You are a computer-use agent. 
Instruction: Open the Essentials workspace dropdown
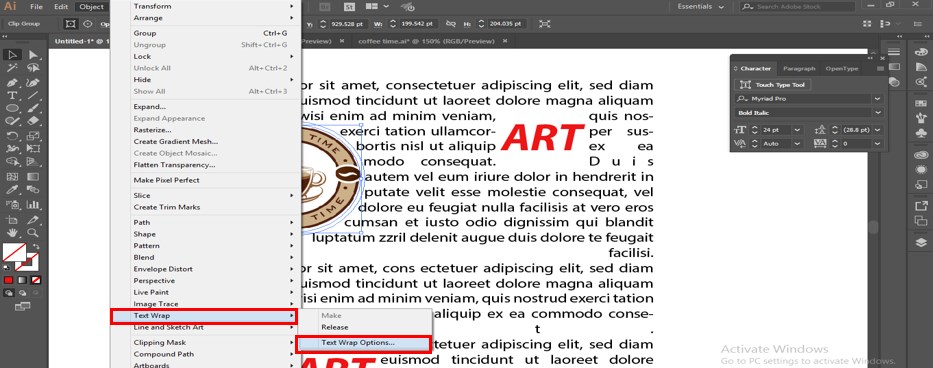700,7
